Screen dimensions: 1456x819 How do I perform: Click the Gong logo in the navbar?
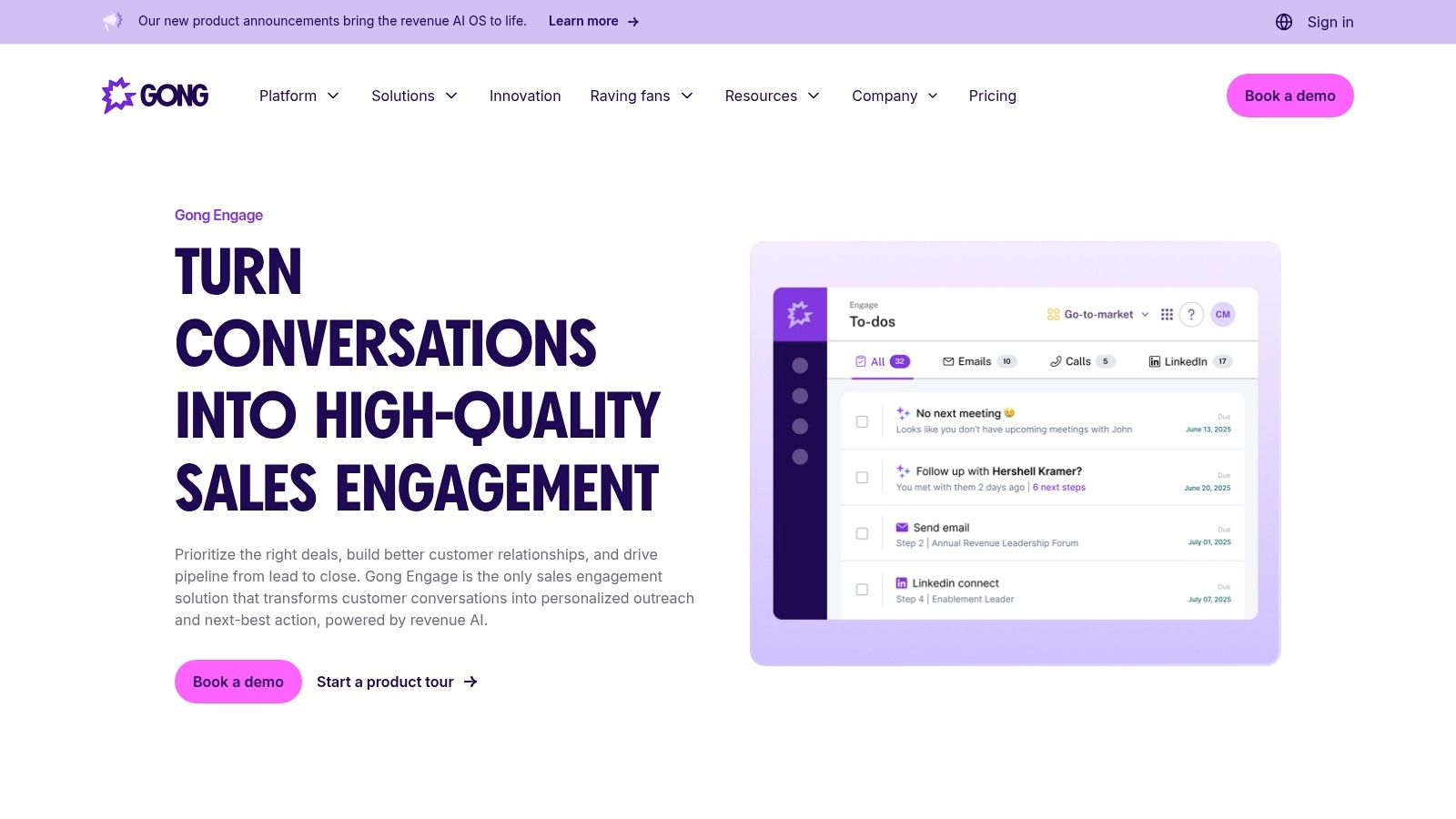click(155, 95)
